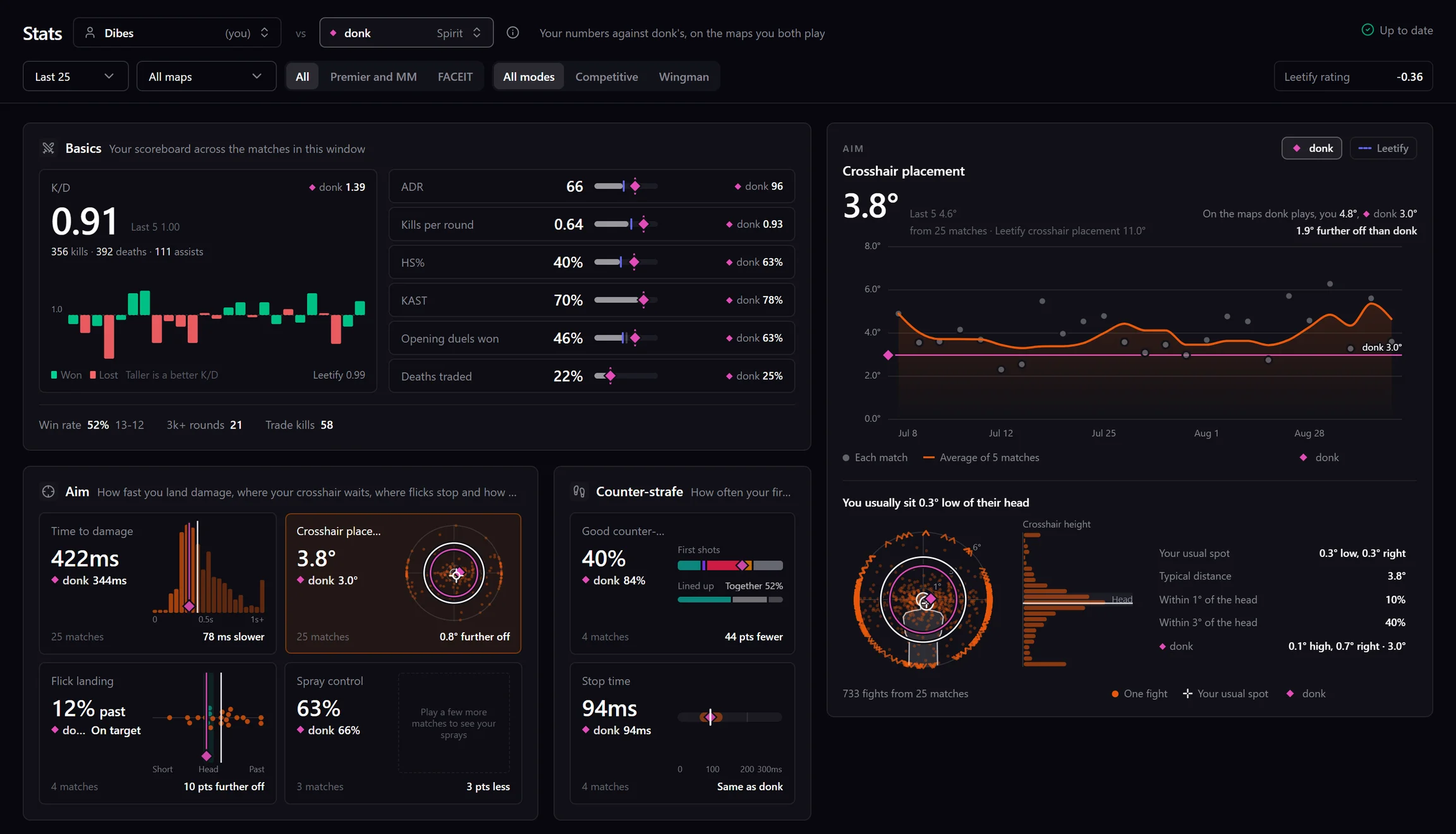Select the Wingman mode filter
Viewport: 1456px width, 834px height.
pyautogui.click(x=684, y=77)
